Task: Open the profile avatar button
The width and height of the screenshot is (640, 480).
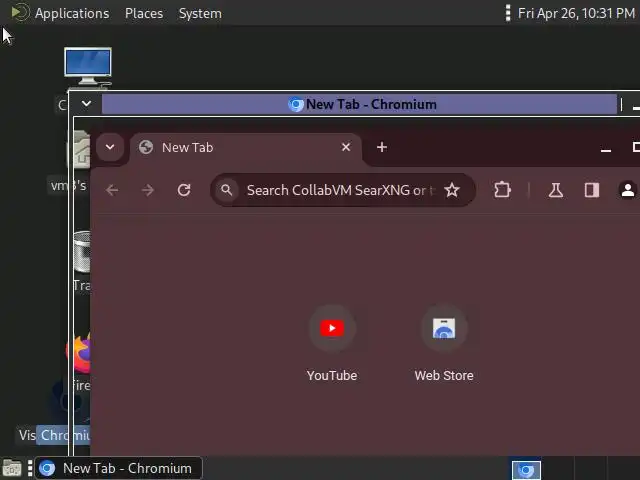Action: tap(628, 190)
